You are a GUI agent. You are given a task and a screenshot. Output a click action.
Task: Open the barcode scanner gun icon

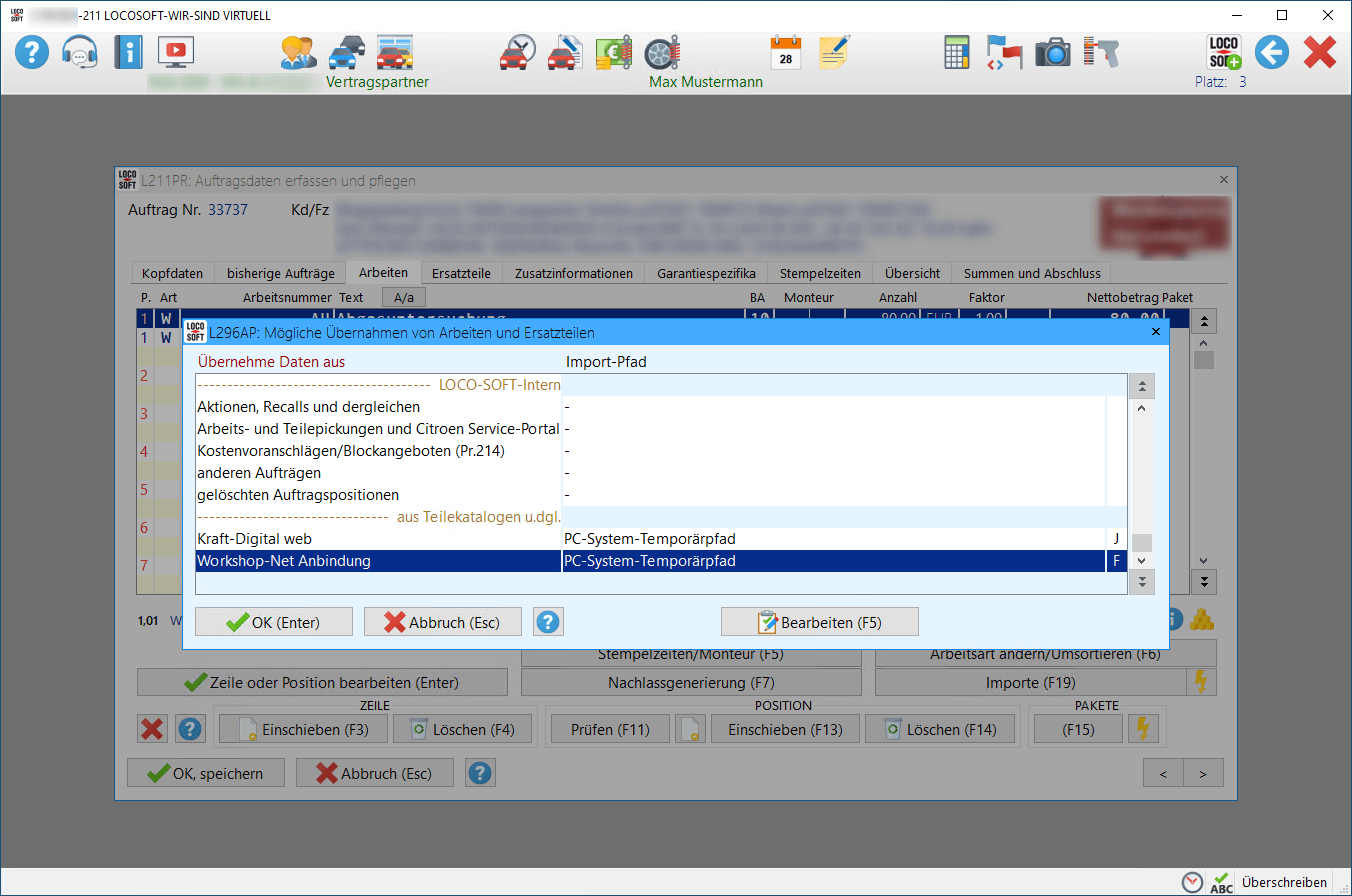1101,52
